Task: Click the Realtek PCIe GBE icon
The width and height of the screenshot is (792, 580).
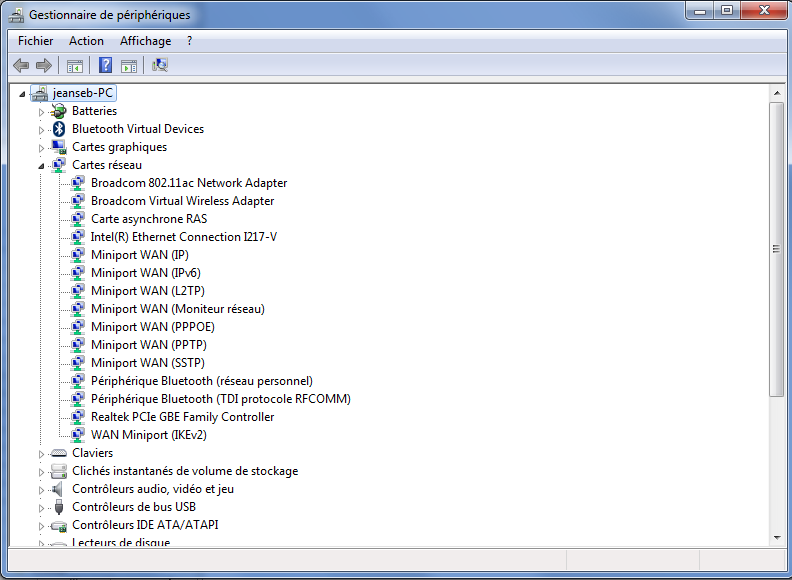Action: pyautogui.click(x=78, y=417)
